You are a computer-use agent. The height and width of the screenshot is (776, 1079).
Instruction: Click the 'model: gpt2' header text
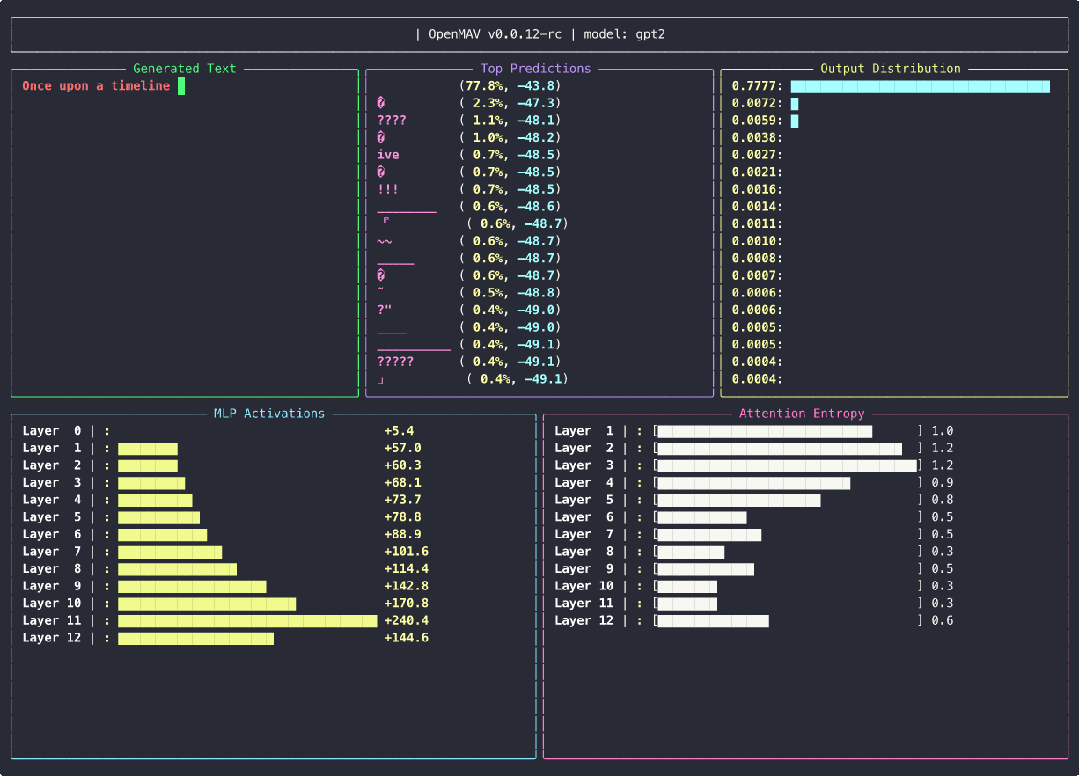tap(624, 34)
